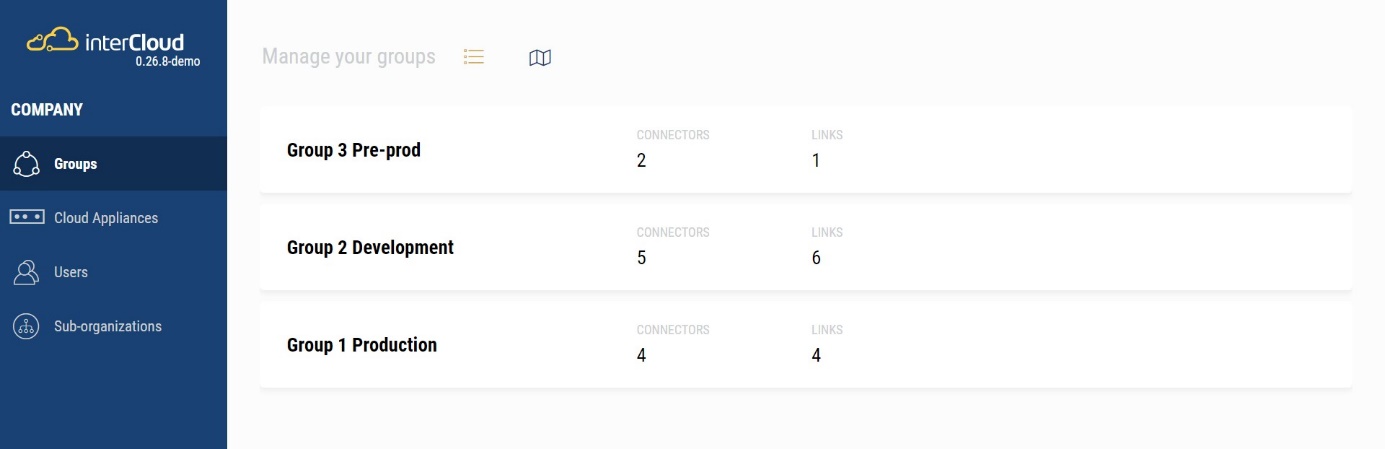Open the Group 3 Pre-prod group

tap(354, 150)
